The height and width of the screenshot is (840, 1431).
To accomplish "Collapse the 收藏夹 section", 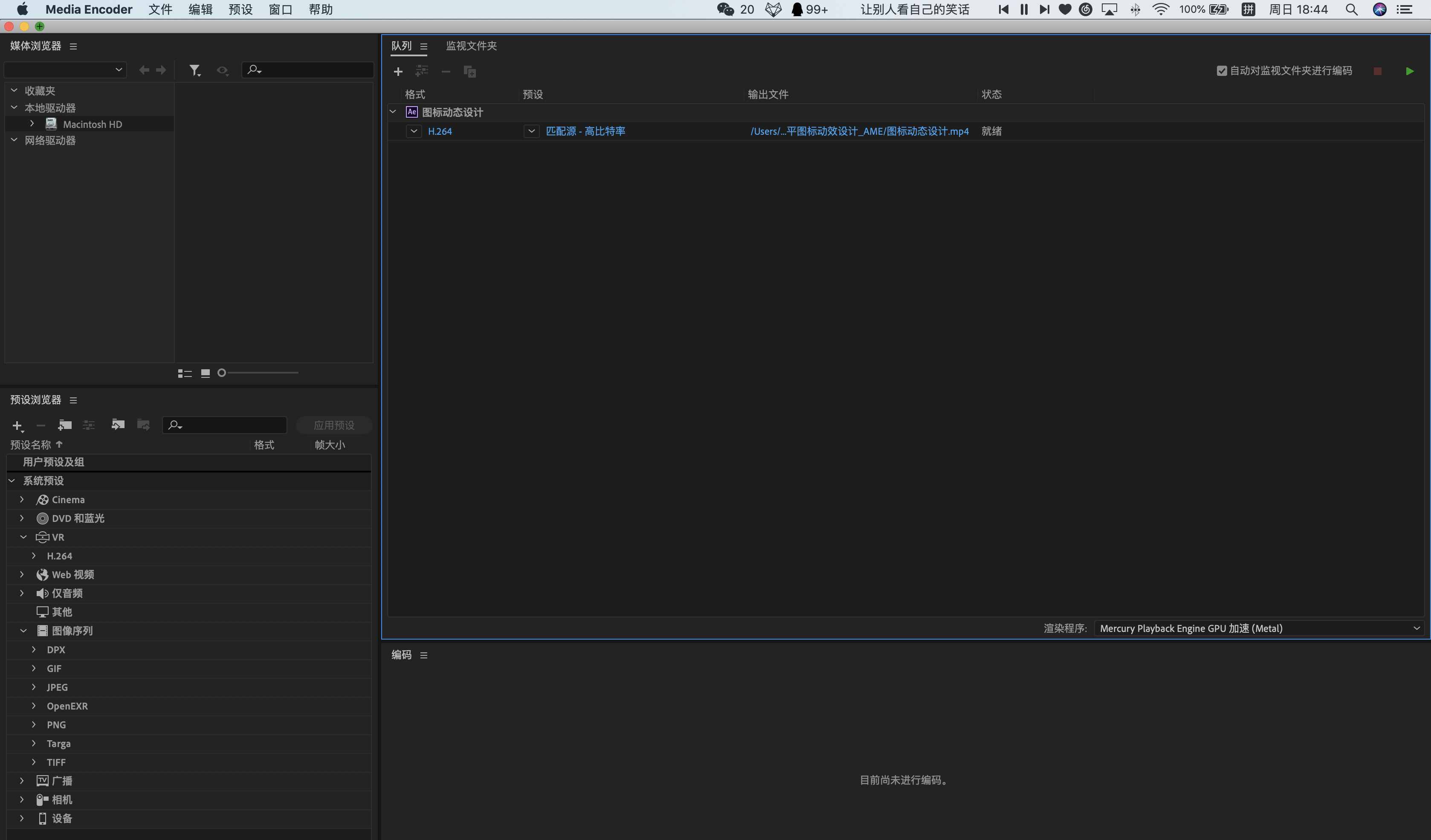I will (14, 90).
